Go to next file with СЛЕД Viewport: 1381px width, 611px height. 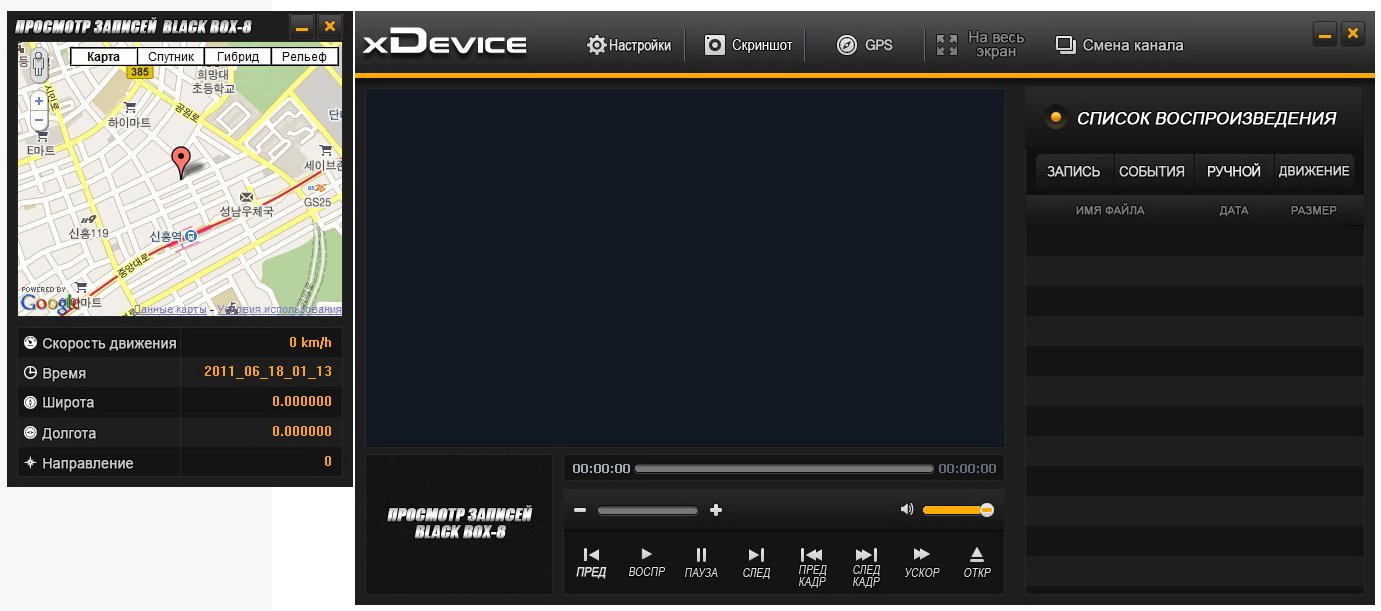coord(756,562)
